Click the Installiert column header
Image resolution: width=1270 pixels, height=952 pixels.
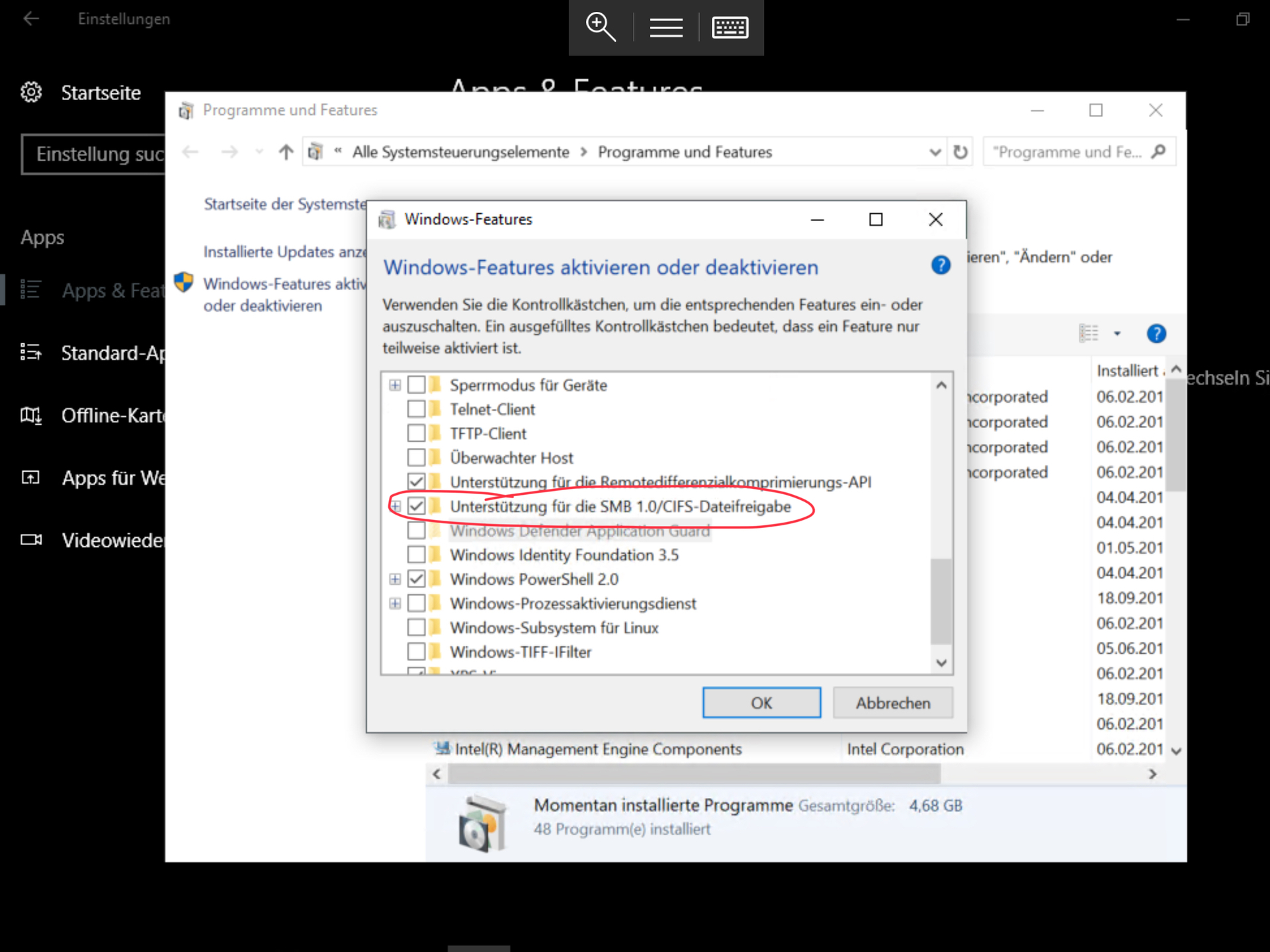click(1130, 370)
